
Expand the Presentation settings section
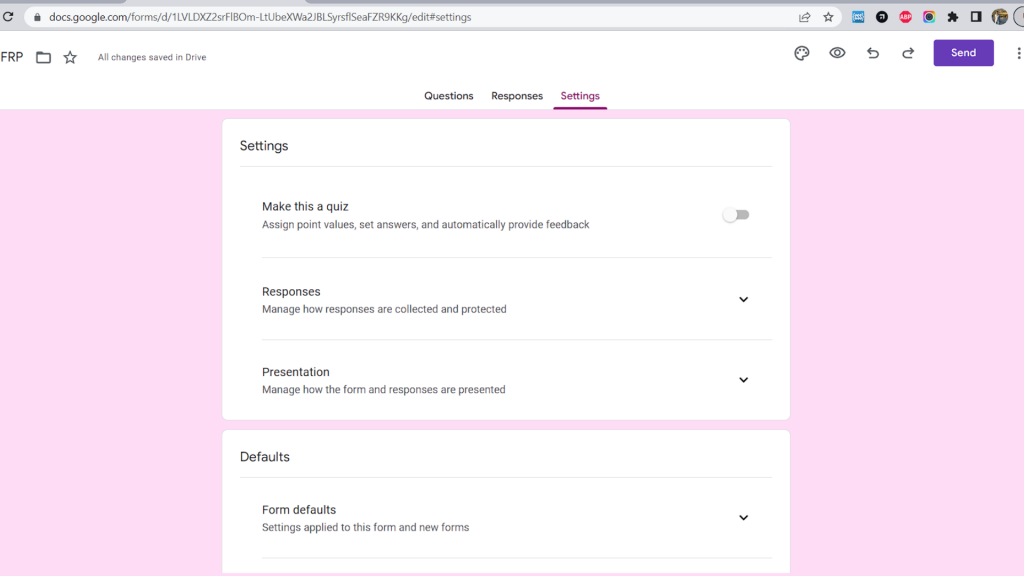click(x=743, y=380)
